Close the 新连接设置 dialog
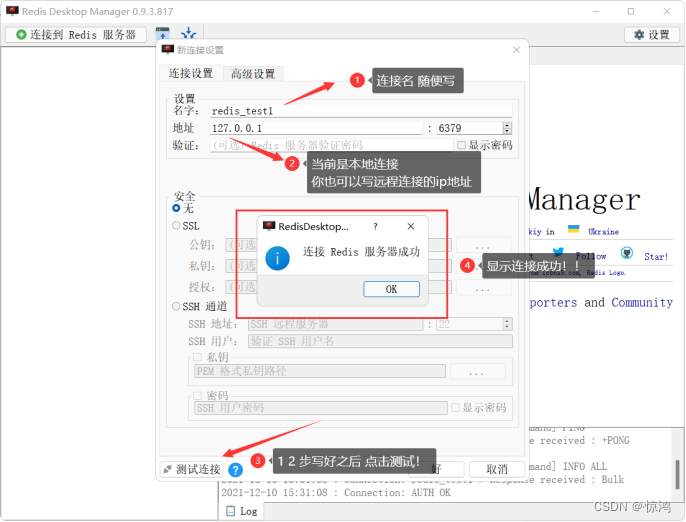This screenshot has width=686, height=522. pyautogui.click(x=516, y=50)
